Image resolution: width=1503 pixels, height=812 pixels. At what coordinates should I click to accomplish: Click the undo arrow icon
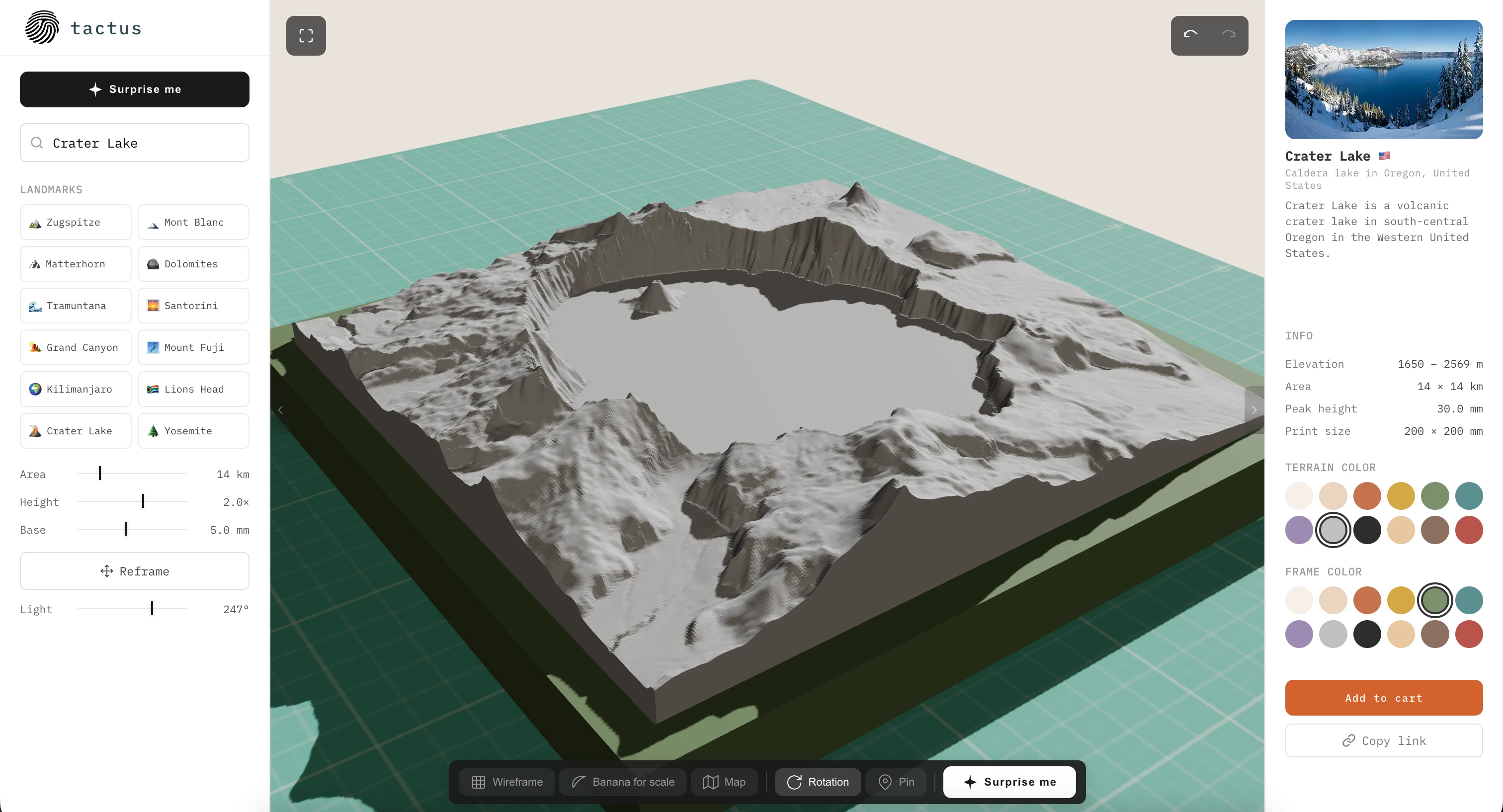[1190, 35]
